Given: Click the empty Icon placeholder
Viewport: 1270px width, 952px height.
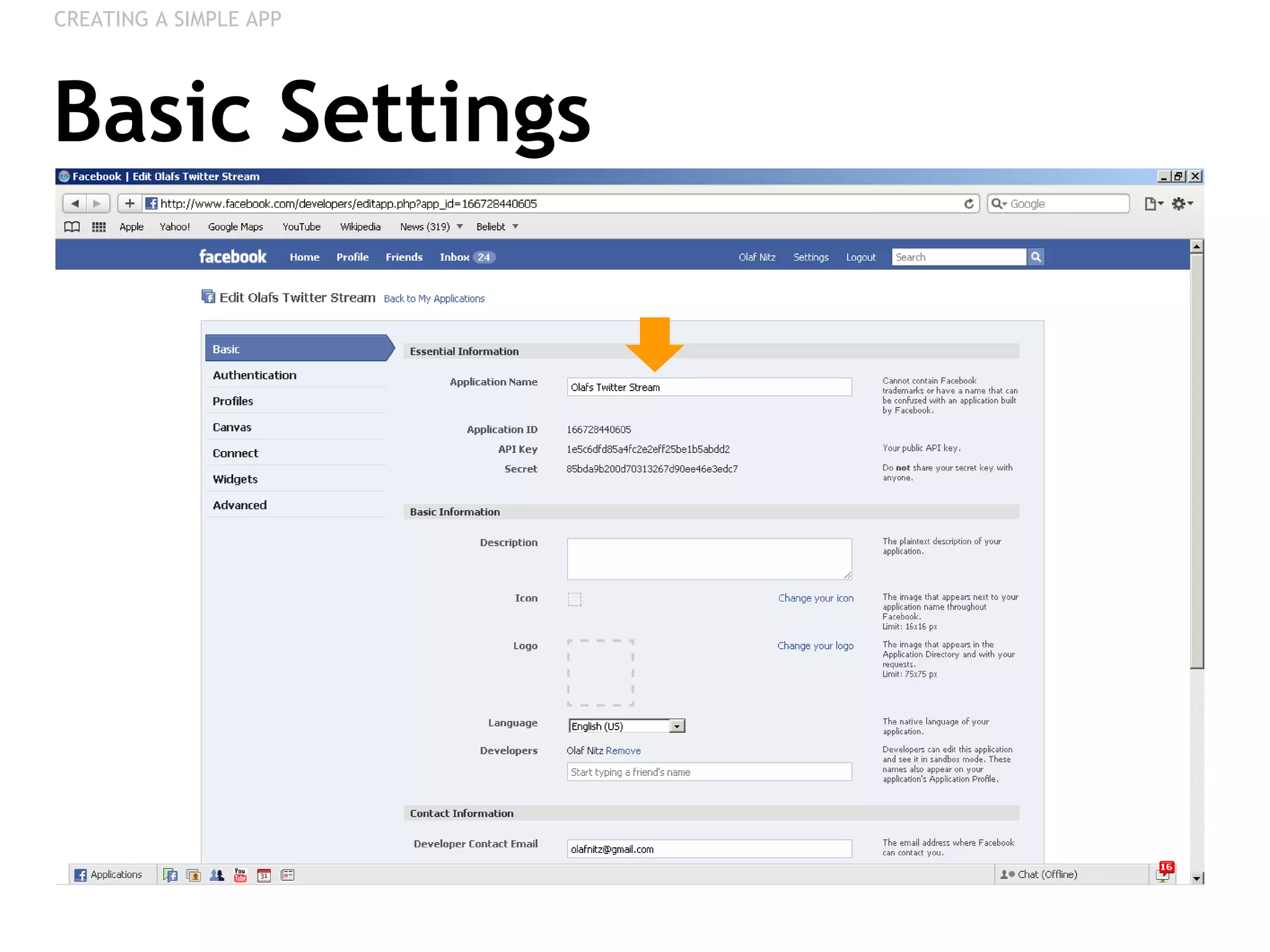Looking at the screenshot, I should [574, 599].
